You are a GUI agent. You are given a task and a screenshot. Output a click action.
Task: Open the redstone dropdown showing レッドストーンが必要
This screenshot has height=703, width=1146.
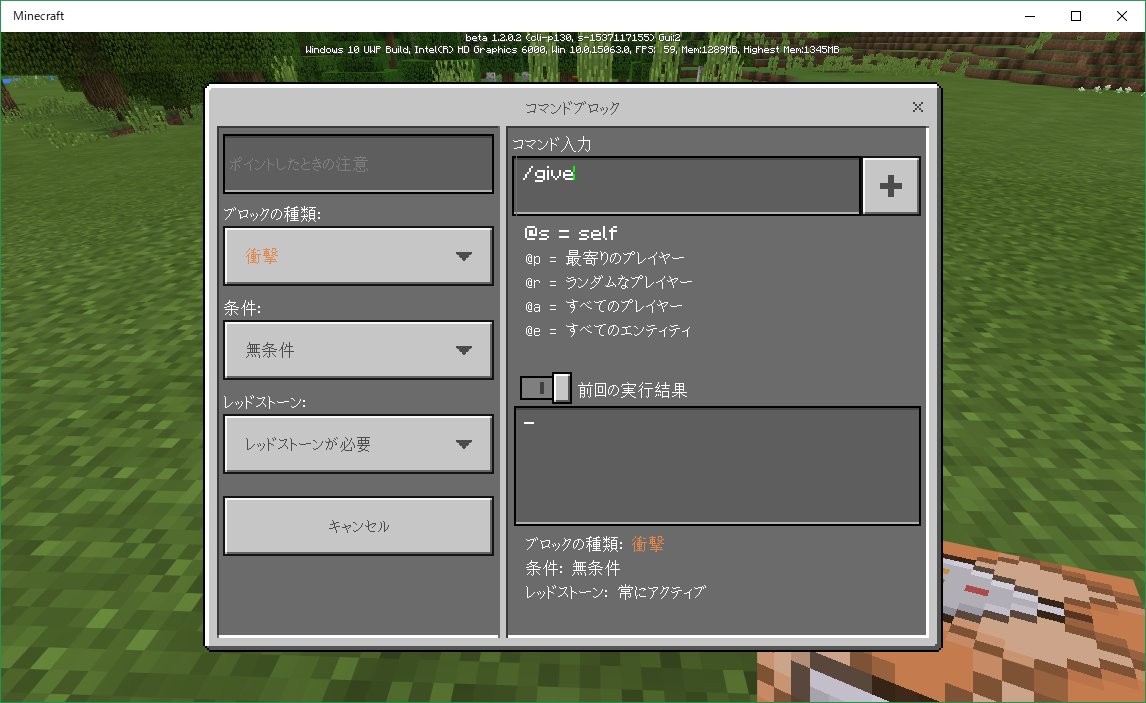pyautogui.click(x=358, y=444)
